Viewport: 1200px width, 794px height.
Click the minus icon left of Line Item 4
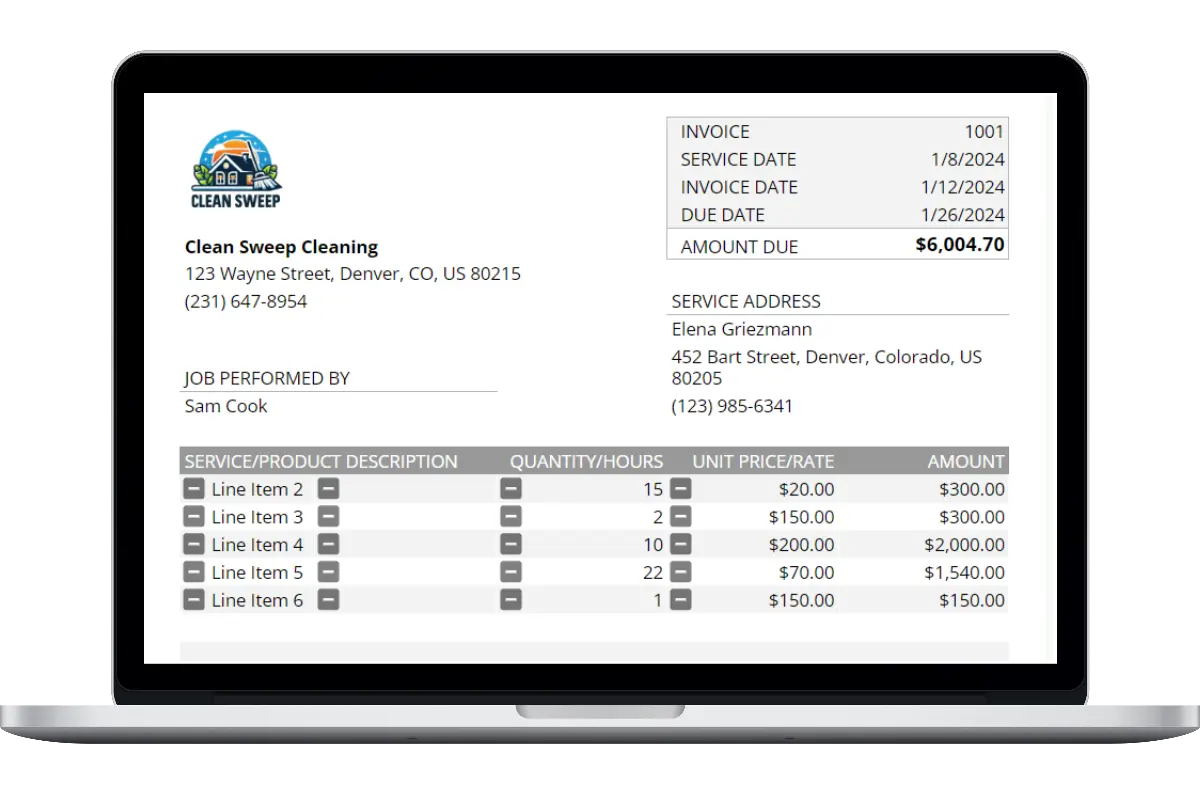tap(194, 545)
